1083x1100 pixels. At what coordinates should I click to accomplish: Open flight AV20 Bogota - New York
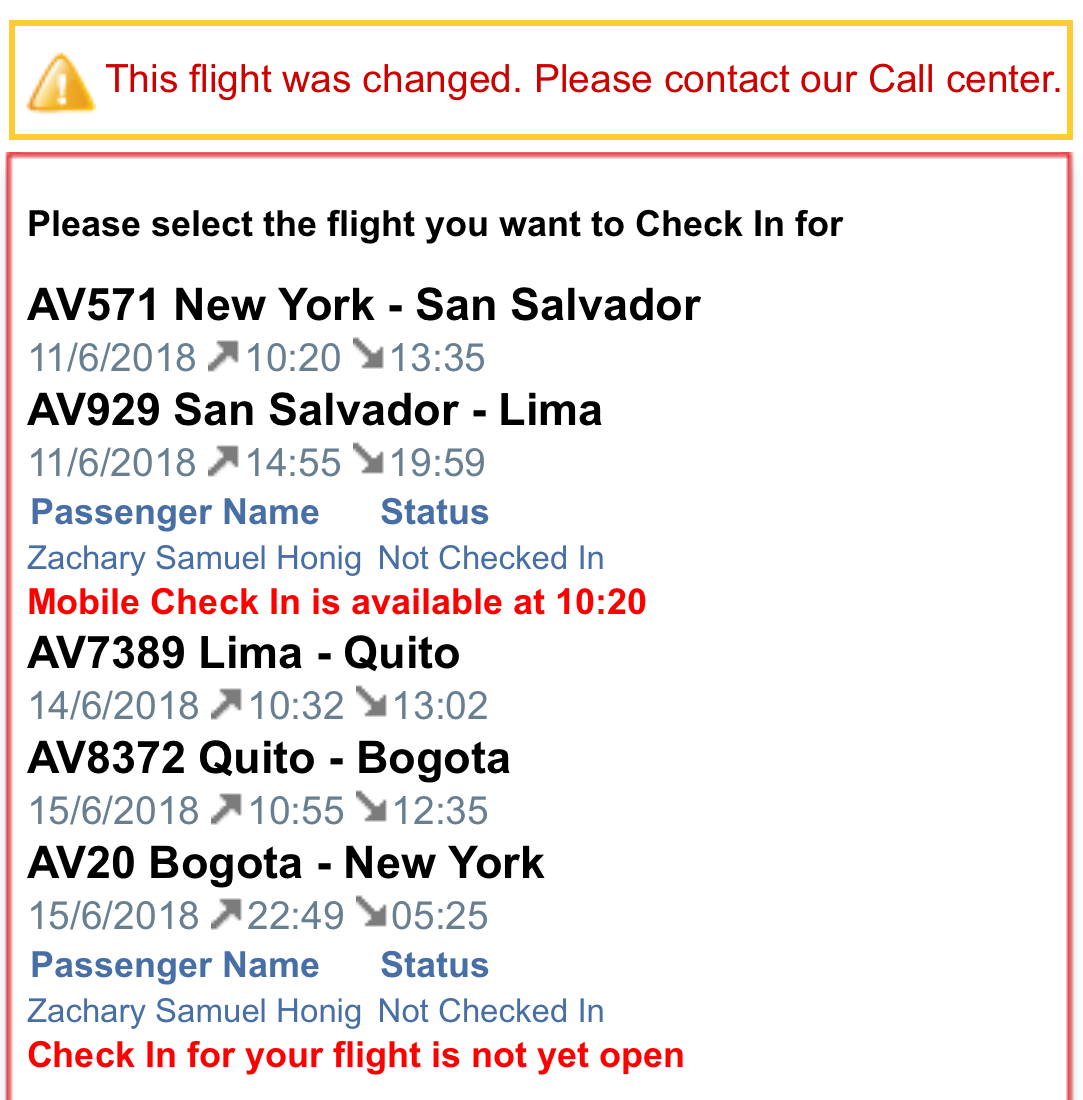click(285, 863)
